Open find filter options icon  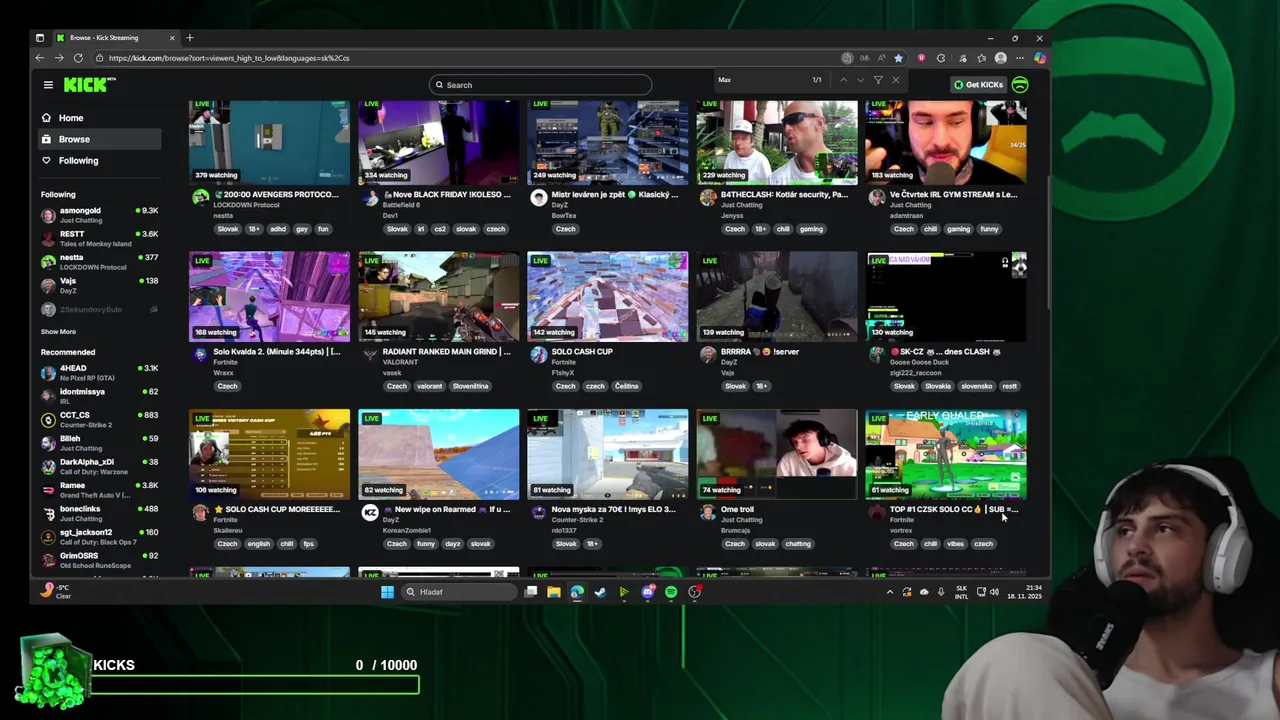(x=878, y=80)
